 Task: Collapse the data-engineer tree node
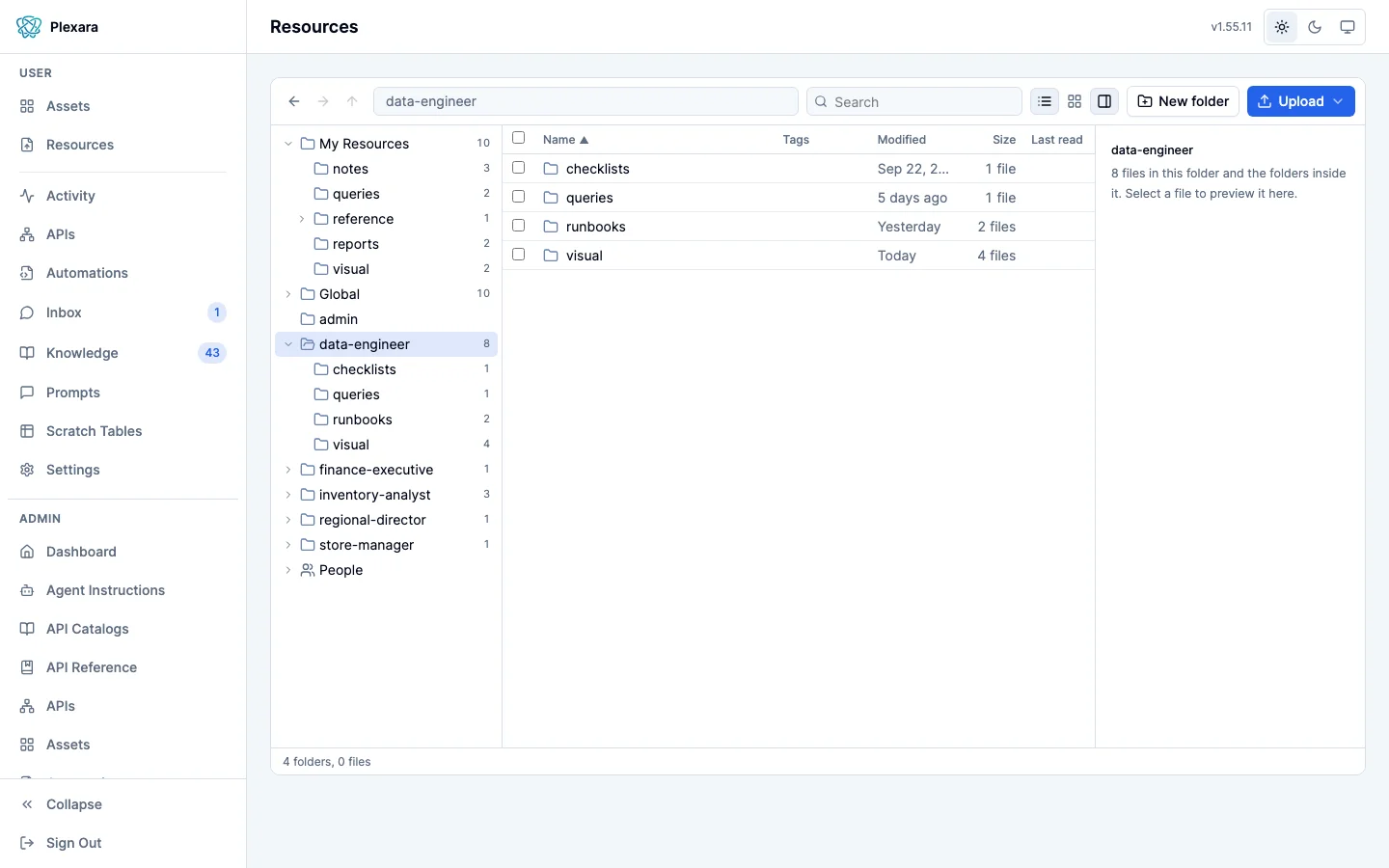[x=288, y=344]
